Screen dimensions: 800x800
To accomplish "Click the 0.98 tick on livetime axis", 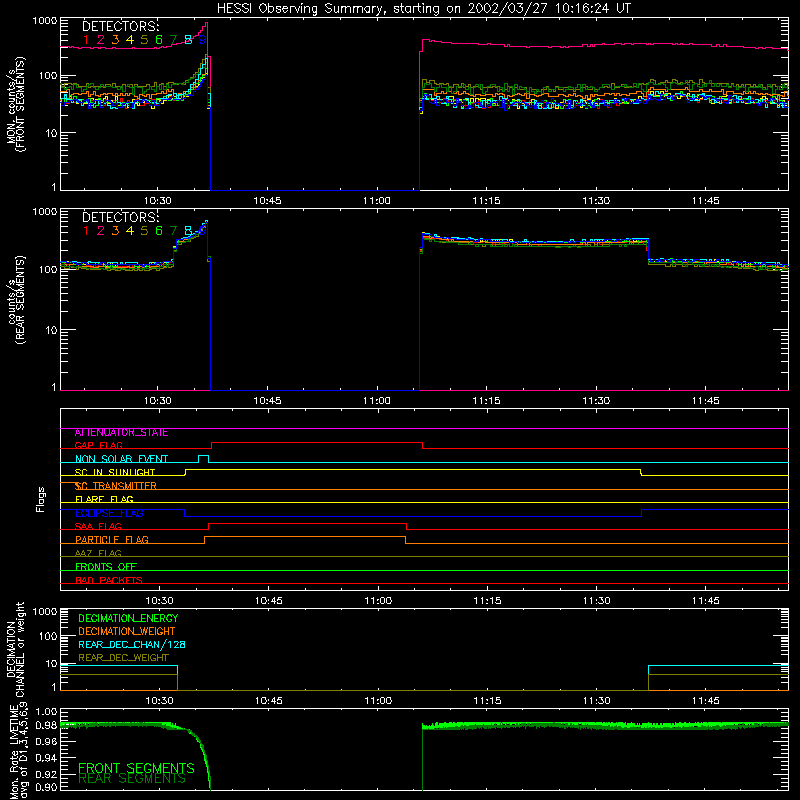I will [46, 726].
